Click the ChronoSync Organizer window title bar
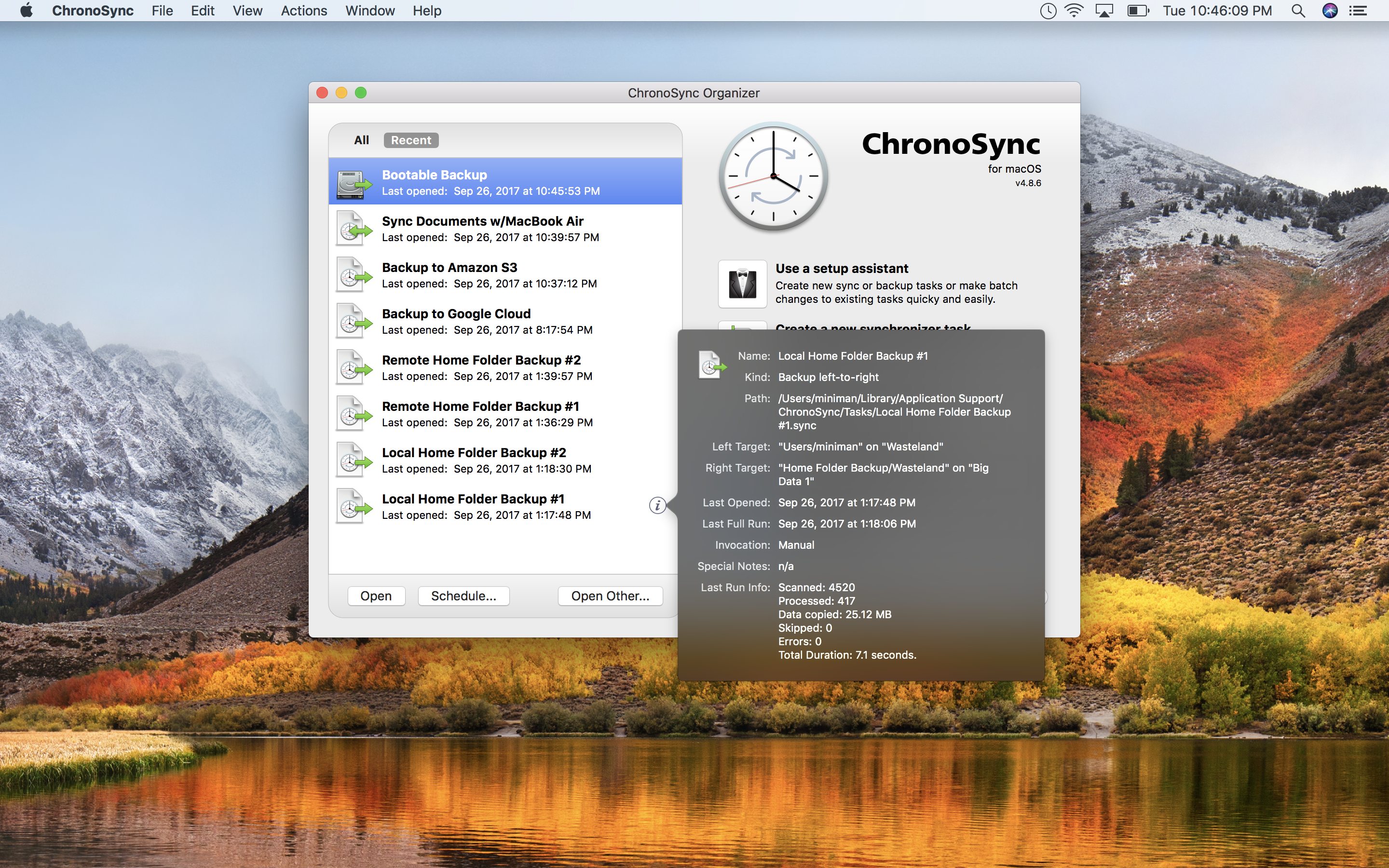Image resolution: width=1389 pixels, height=868 pixels. coord(694,93)
